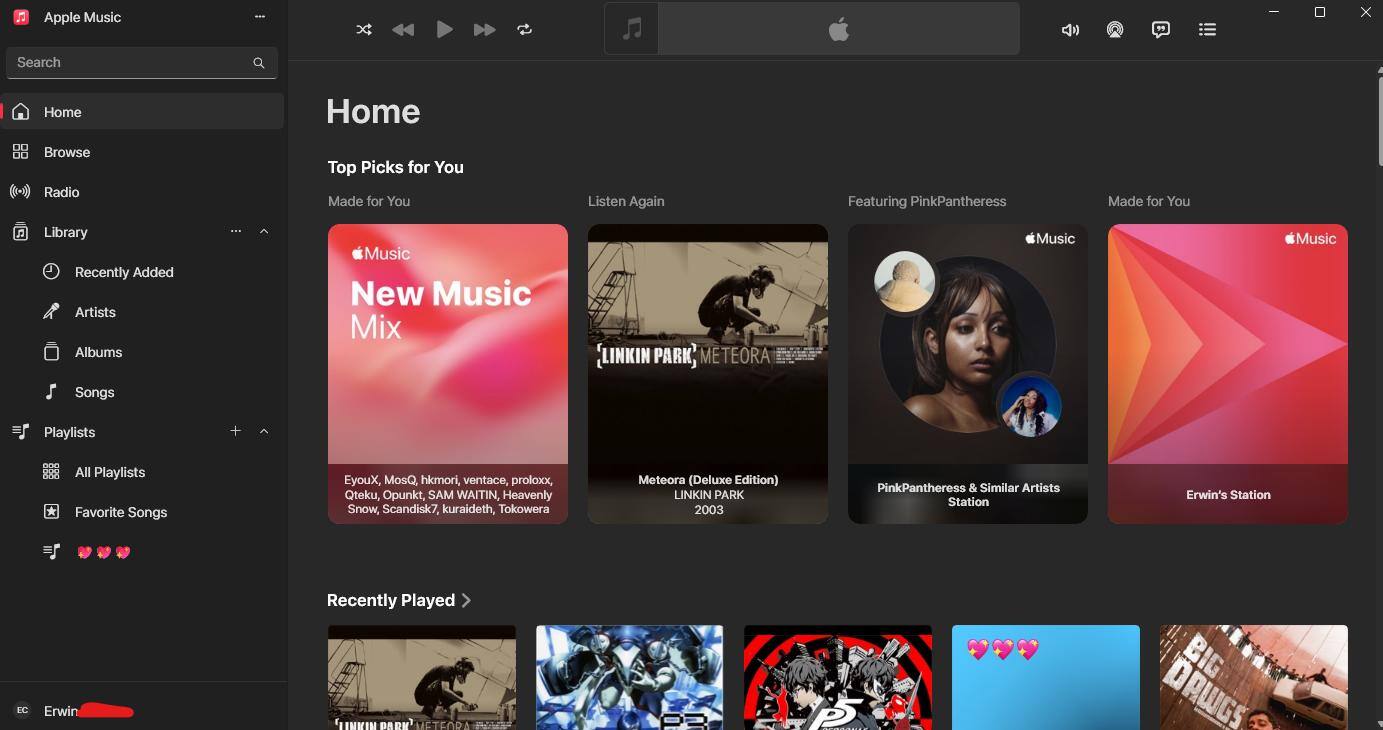This screenshot has height=730, width=1383.
Task: Toggle repeat playback mode
Action: [x=524, y=30]
